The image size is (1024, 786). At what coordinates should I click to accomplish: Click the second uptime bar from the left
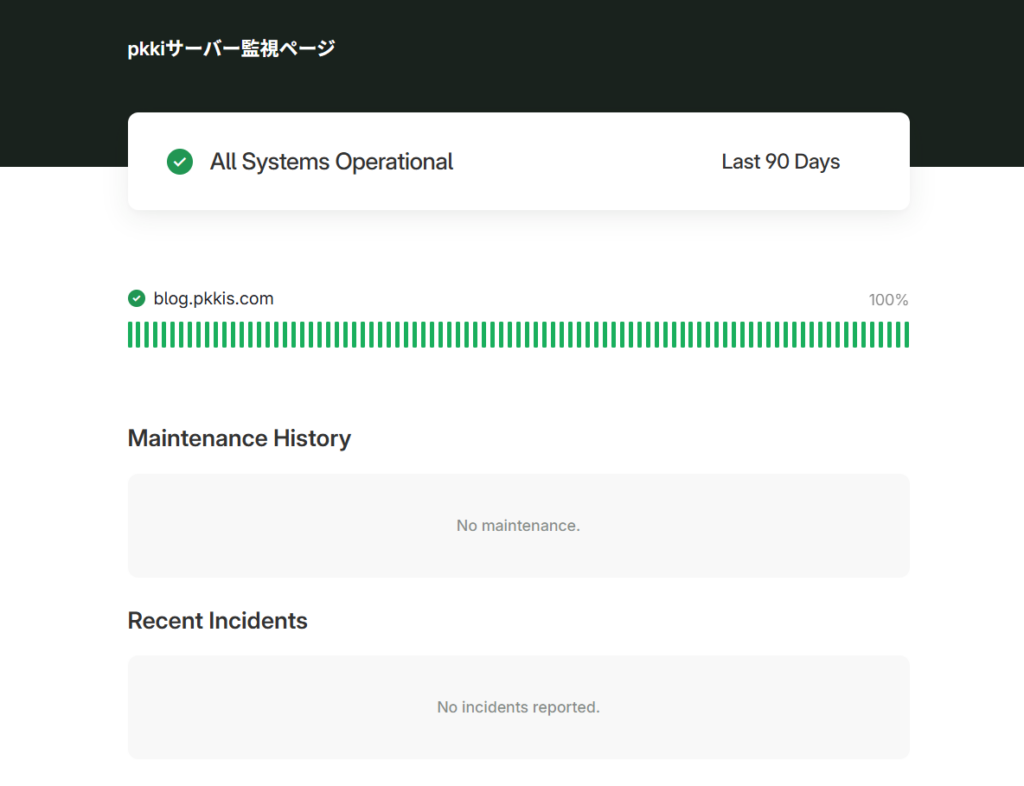[140, 335]
